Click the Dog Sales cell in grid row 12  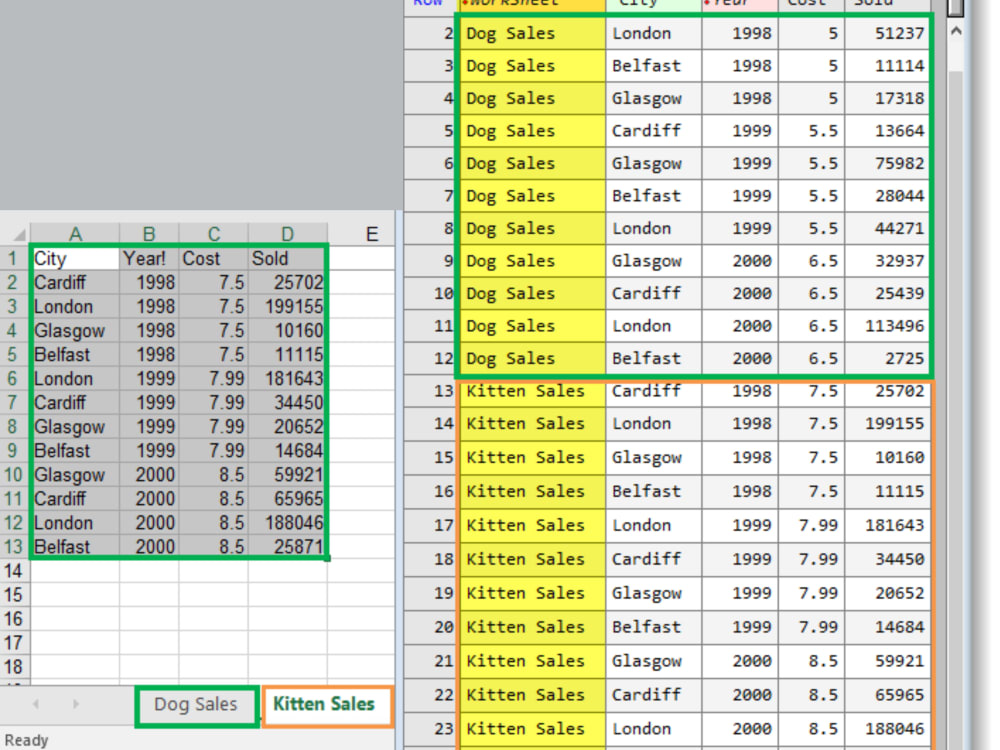tap(533, 358)
